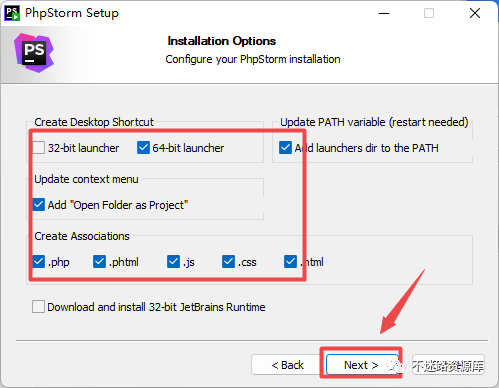The width and height of the screenshot is (499, 388).
Task: Click the Next > button
Action: 361,365
